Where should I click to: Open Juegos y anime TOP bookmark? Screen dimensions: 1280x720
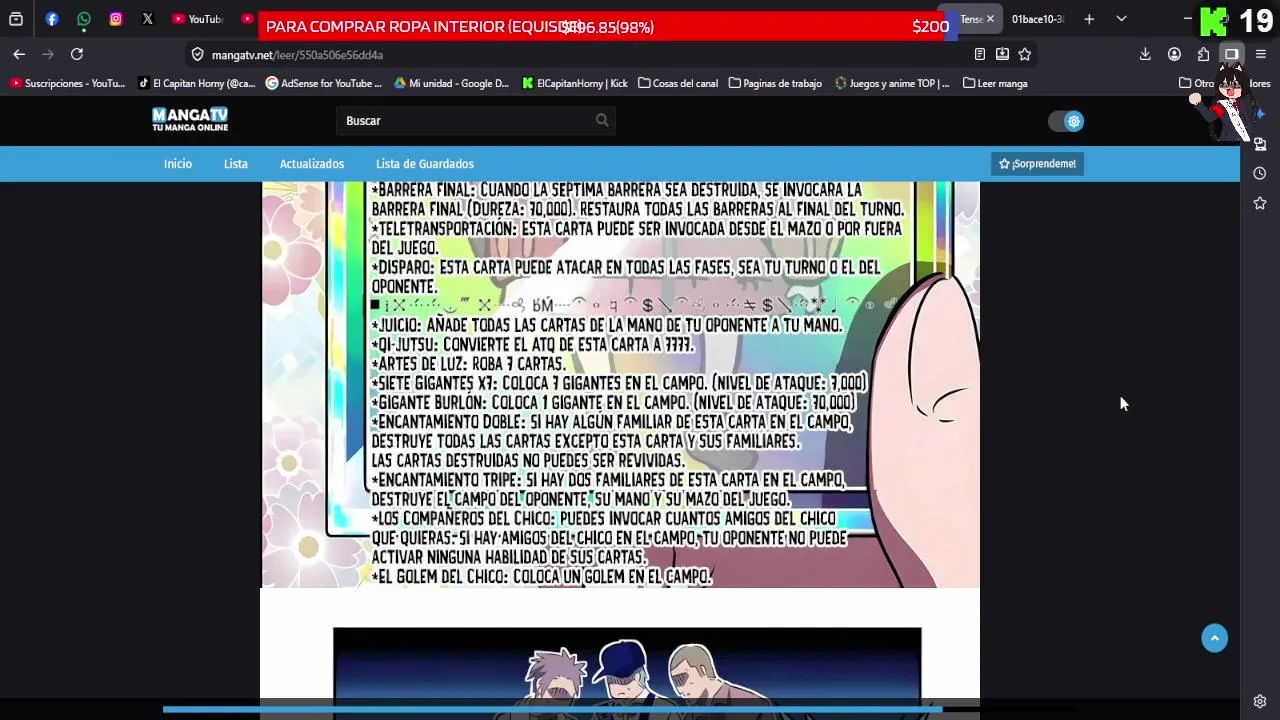tap(892, 84)
